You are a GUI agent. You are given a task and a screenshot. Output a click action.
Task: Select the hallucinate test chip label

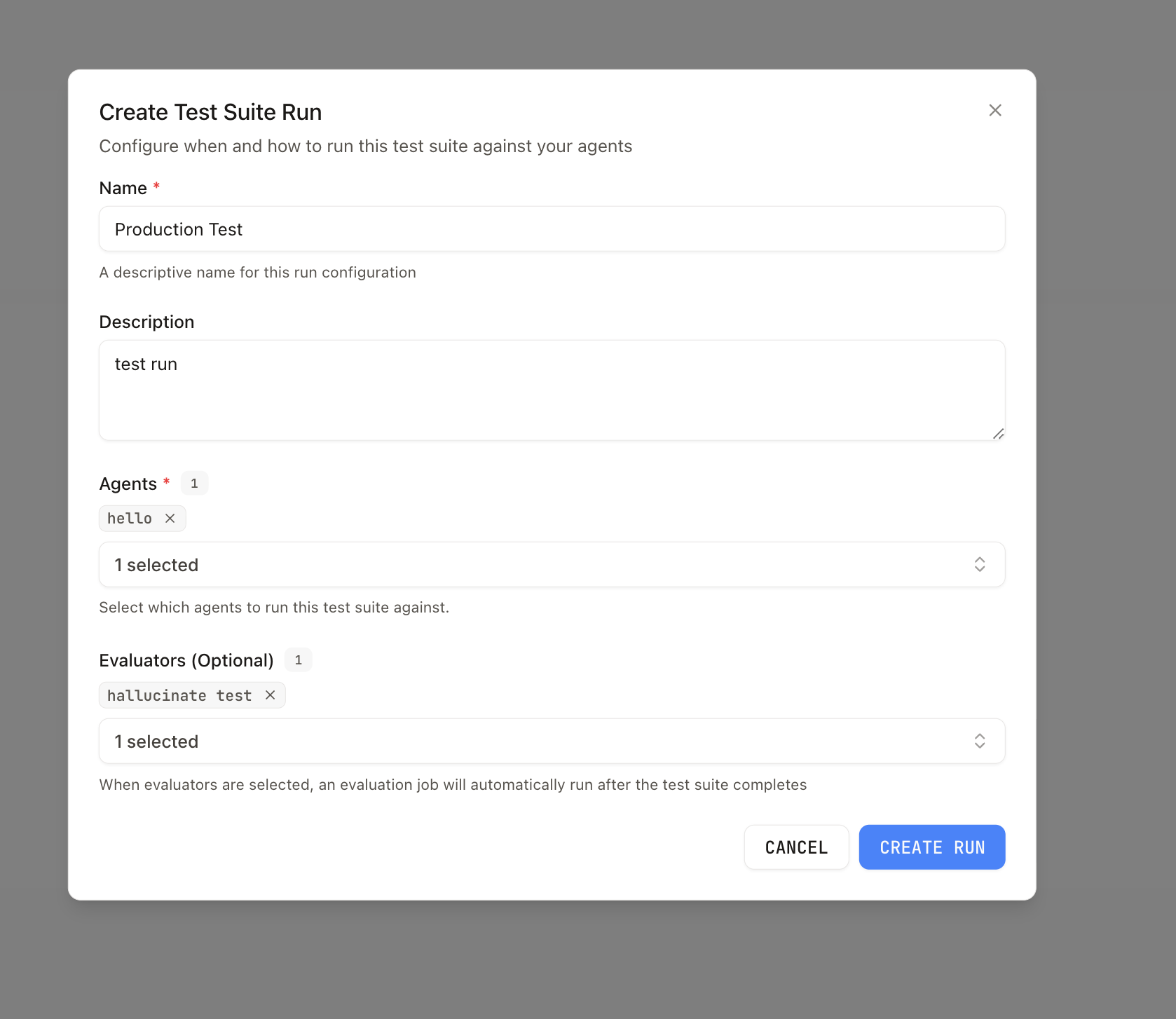(x=179, y=695)
